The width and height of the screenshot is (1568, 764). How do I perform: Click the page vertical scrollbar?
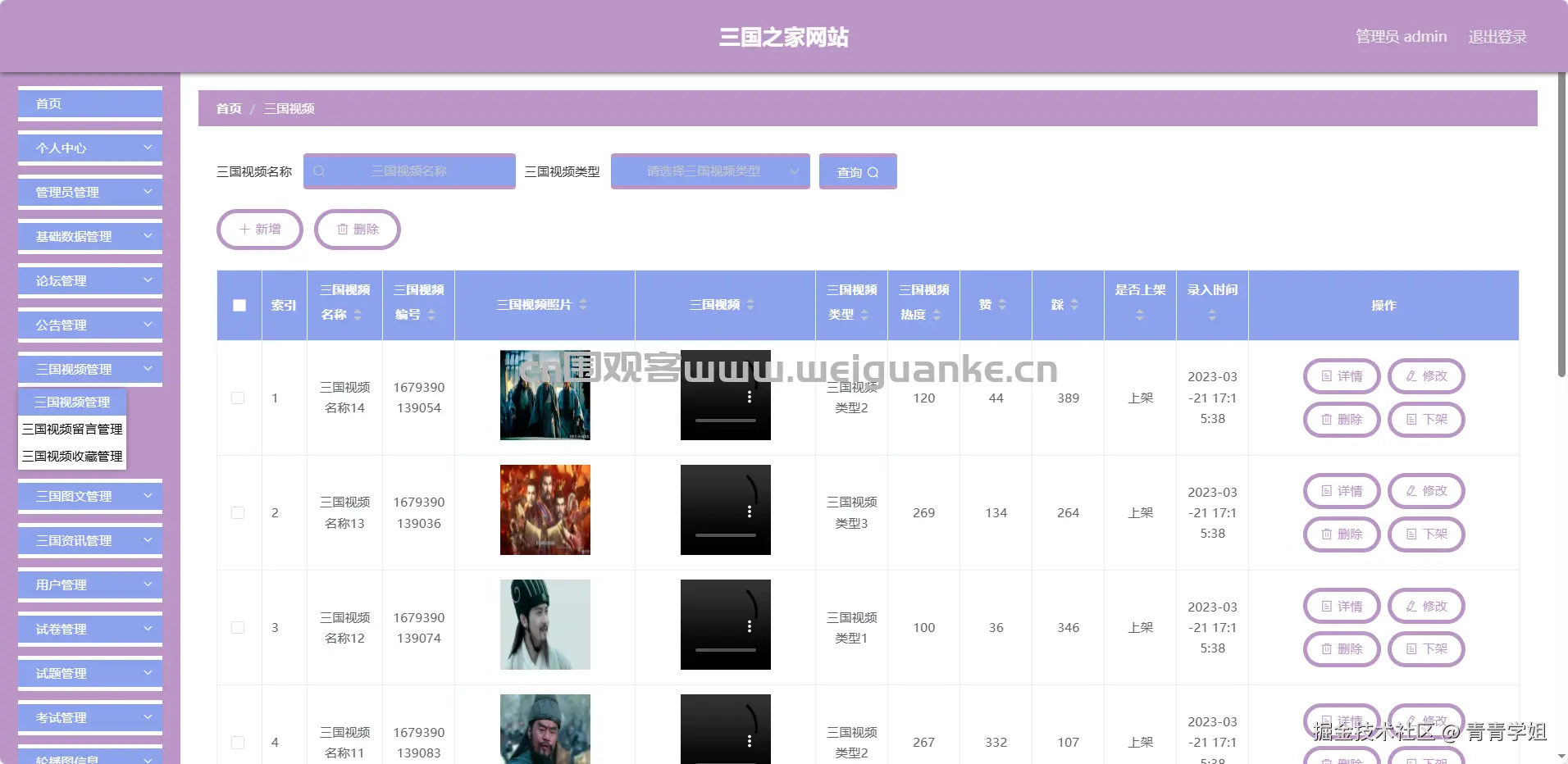tap(1562, 225)
